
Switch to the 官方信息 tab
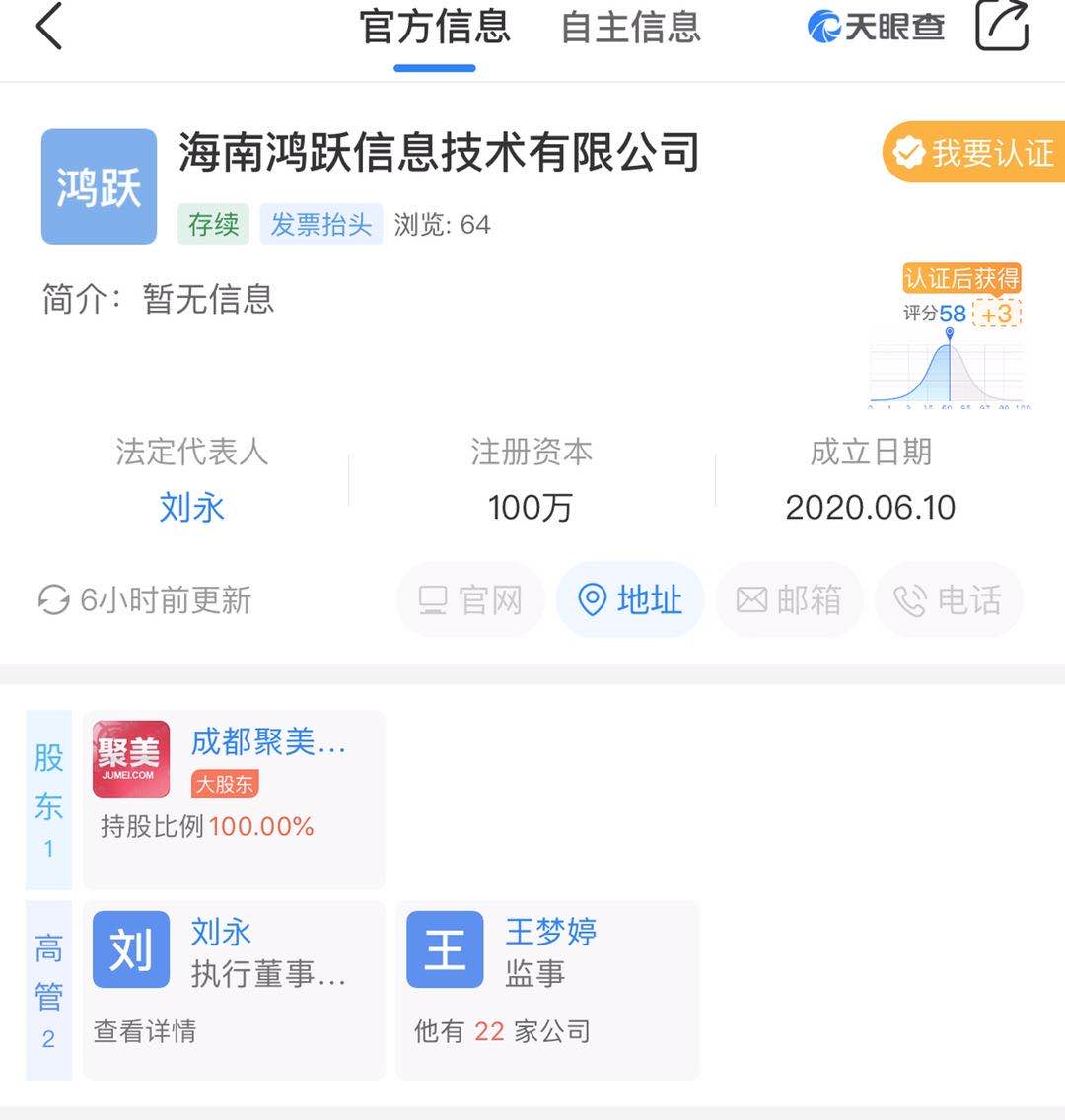click(x=434, y=28)
